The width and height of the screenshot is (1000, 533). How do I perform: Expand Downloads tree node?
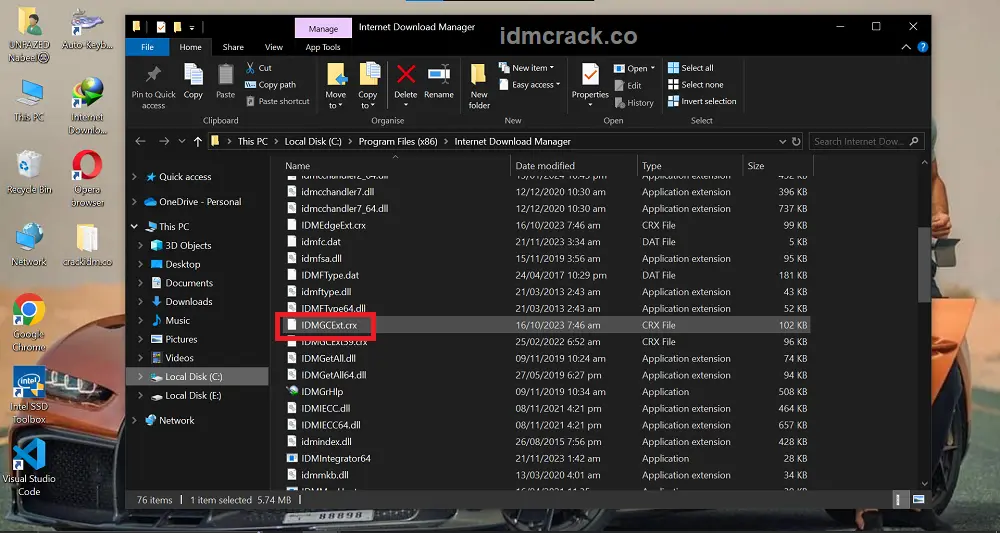coord(141,302)
